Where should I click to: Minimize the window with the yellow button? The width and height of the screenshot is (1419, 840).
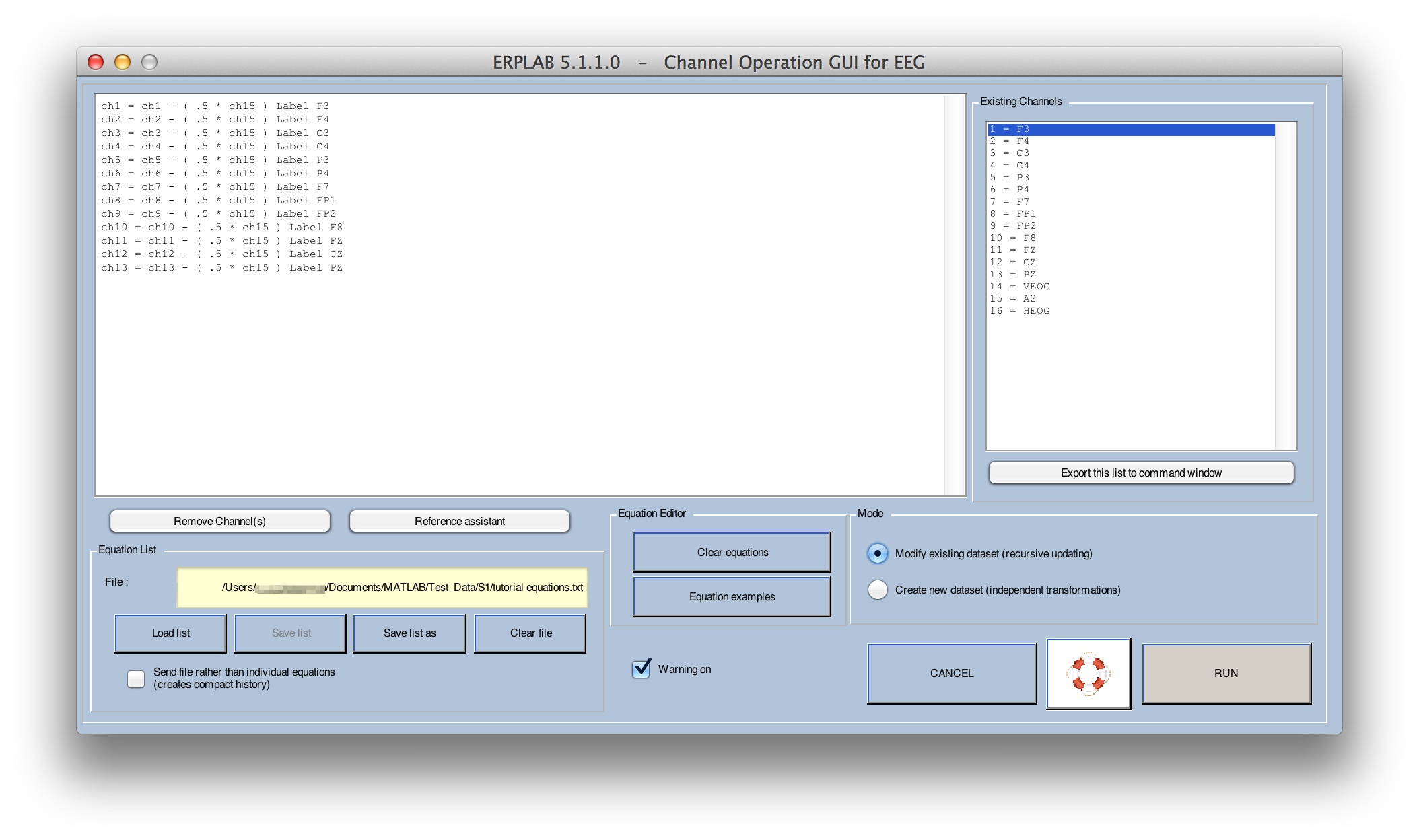tap(123, 62)
